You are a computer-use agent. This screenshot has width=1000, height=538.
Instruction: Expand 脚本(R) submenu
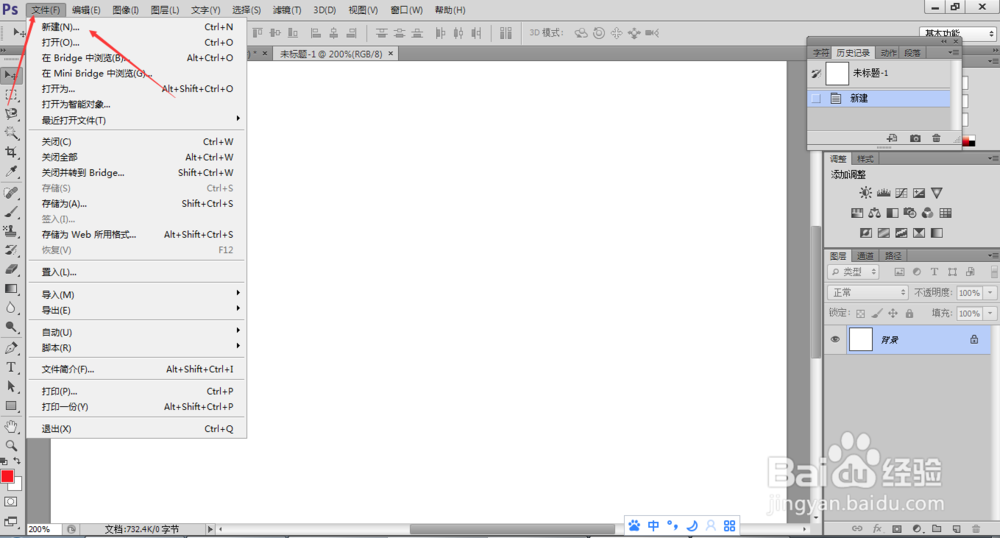[x=136, y=347]
